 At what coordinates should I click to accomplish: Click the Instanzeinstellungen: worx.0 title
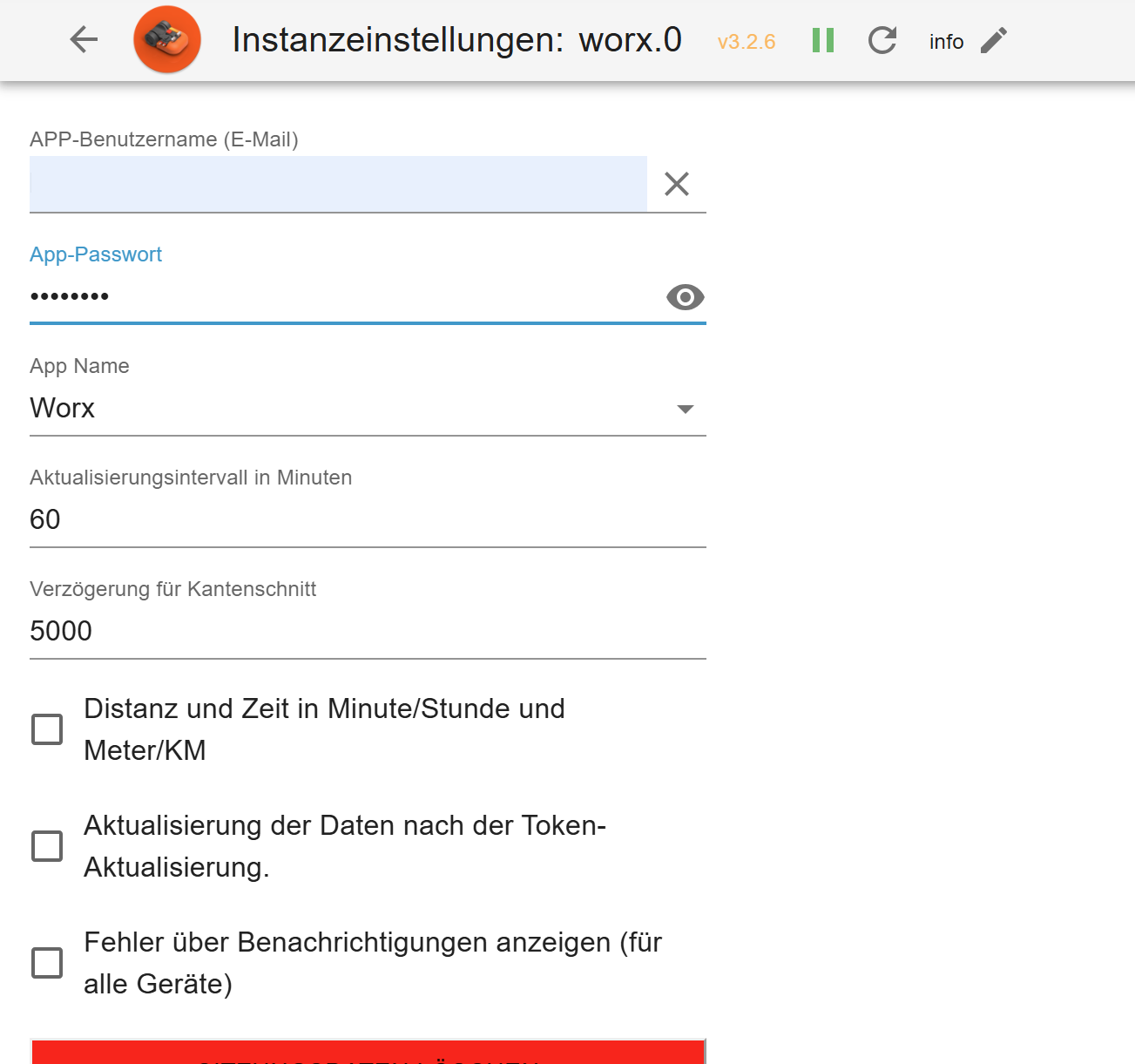coord(456,40)
